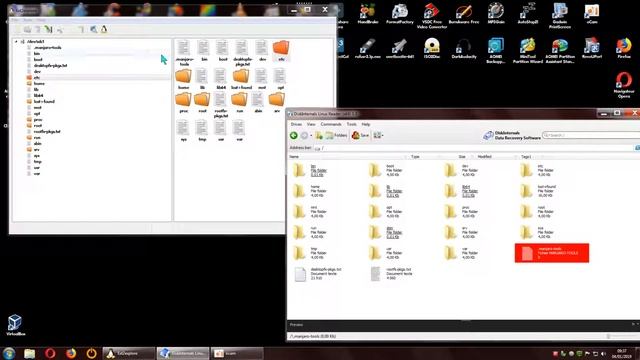This screenshot has height=360, width=640.
Task: Select the proc folder in Linux Reader
Action: pos(460,211)
